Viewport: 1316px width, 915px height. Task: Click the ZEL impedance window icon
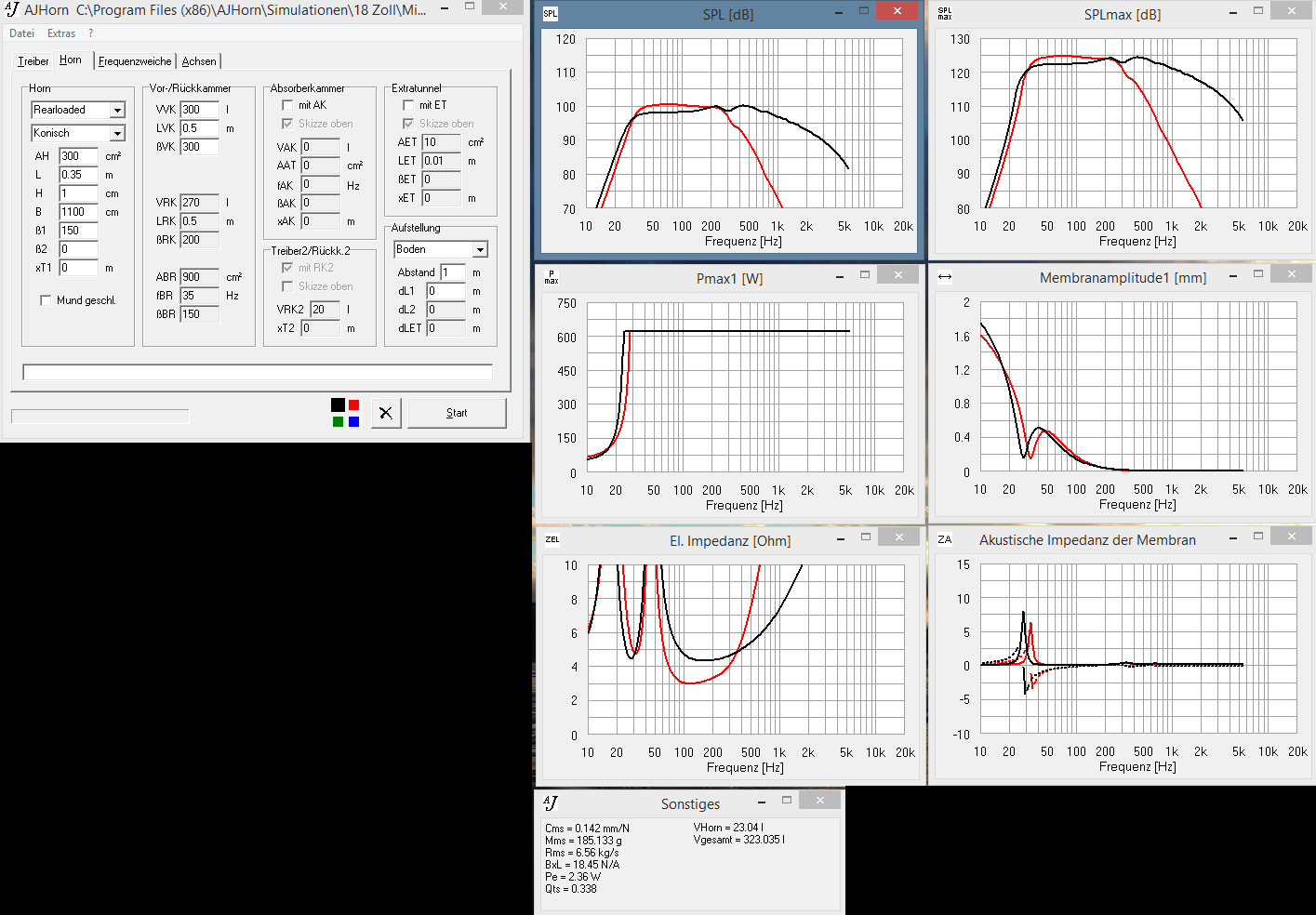(x=552, y=539)
